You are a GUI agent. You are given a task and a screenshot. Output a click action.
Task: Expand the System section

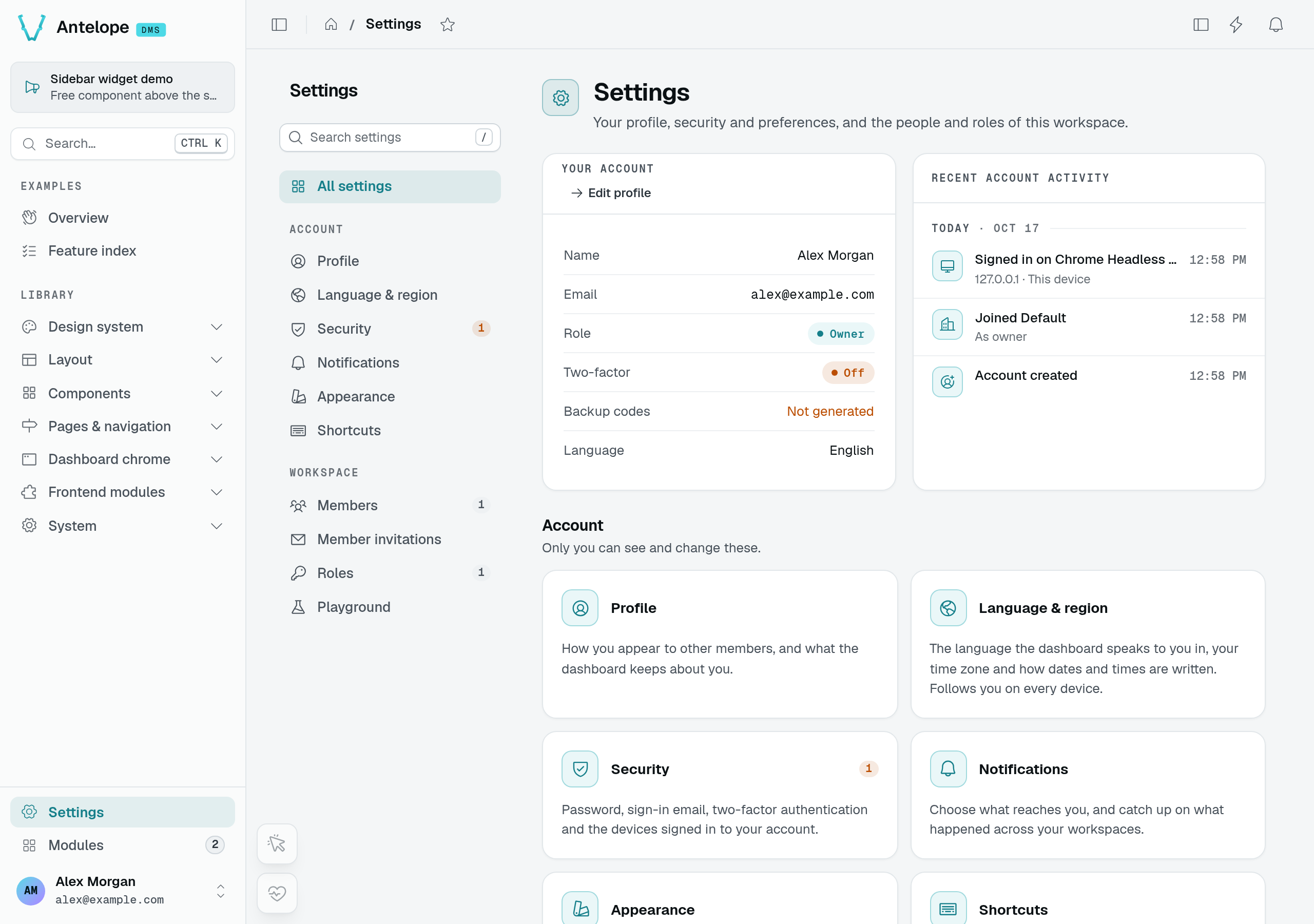tap(123, 526)
